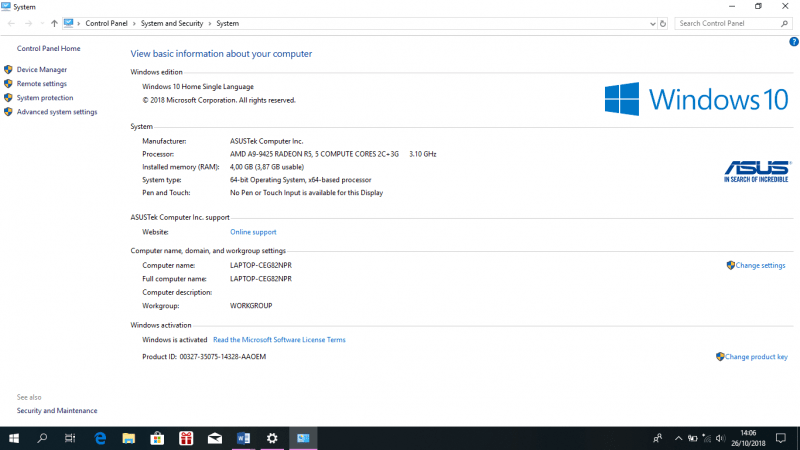The width and height of the screenshot is (800, 450).
Task: Click the volume speaker icon
Action: click(720, 438)
